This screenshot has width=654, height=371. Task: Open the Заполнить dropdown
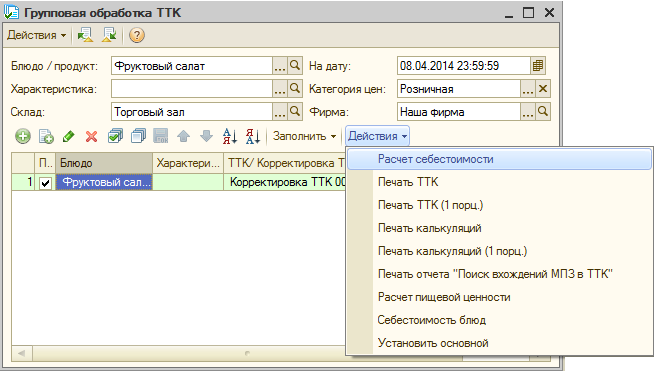coord(304,136)
